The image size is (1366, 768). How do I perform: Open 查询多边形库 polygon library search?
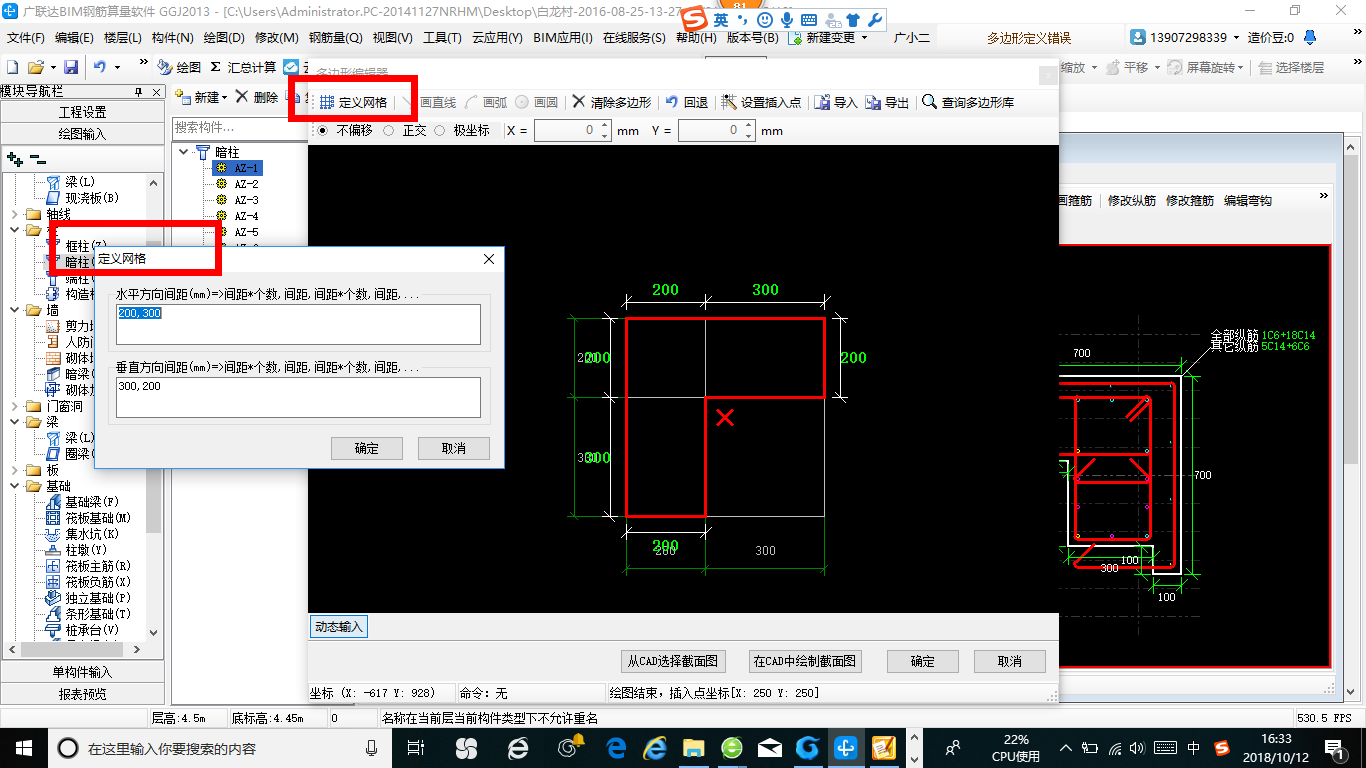tap(967, 102)
